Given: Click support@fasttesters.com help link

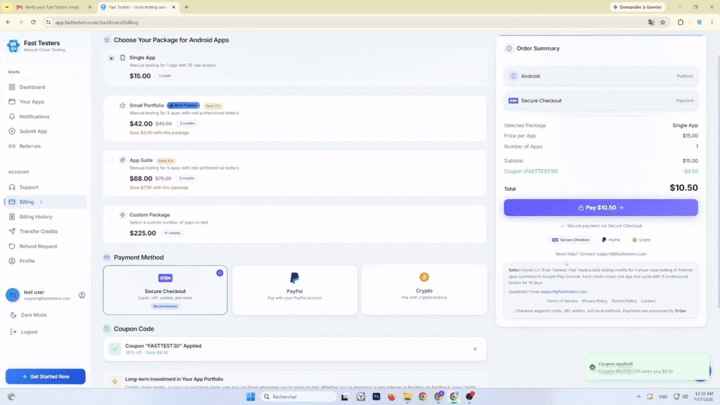Looking at the screenshot, I should pos(621,254).
